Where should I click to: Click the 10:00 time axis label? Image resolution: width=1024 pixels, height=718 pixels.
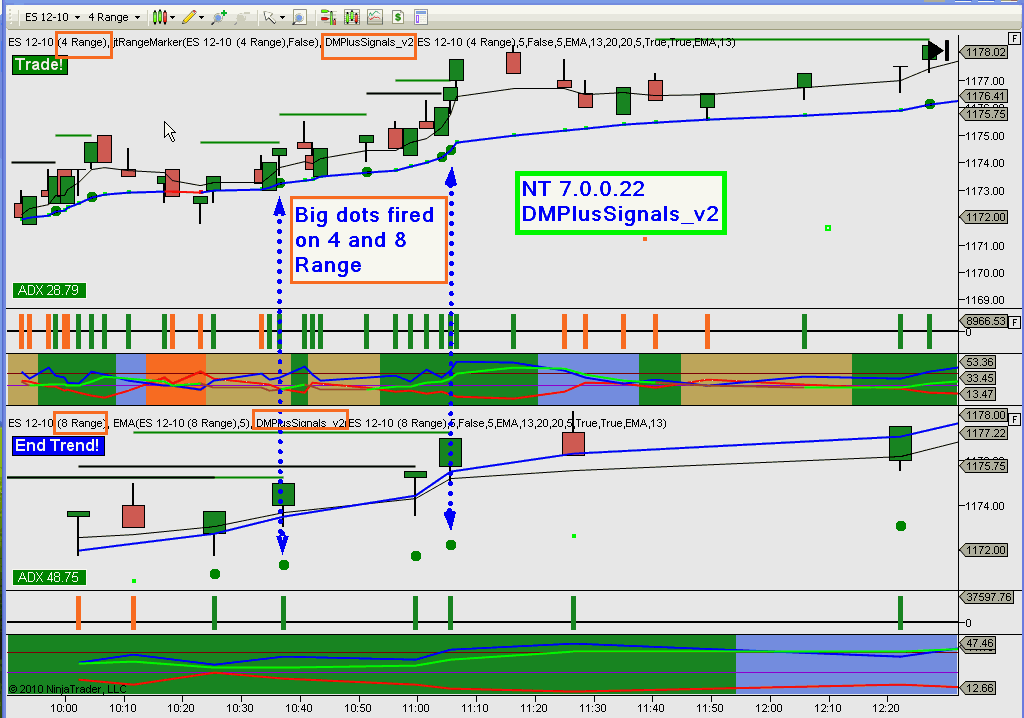(x=63, y=708)
